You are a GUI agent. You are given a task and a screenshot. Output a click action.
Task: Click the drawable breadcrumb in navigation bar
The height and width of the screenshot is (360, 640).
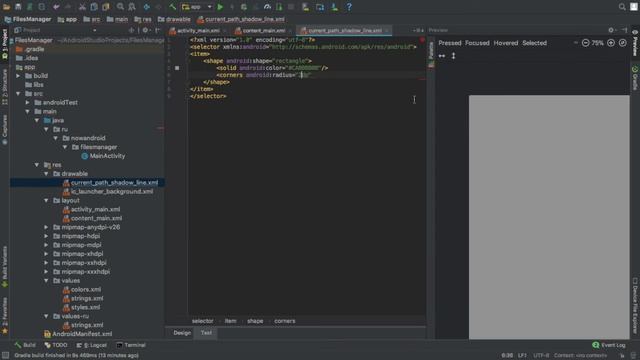tap(174, 19)
